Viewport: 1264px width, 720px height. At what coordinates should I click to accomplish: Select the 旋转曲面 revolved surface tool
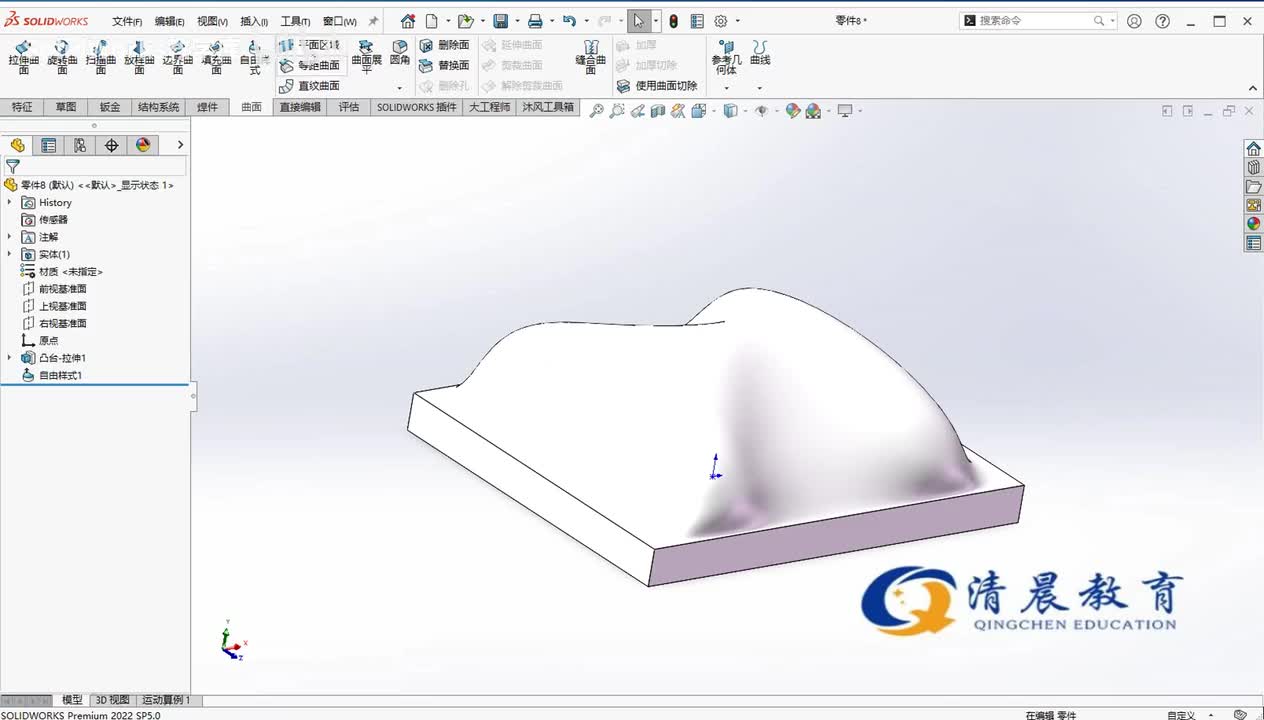(x=62, y=58)
